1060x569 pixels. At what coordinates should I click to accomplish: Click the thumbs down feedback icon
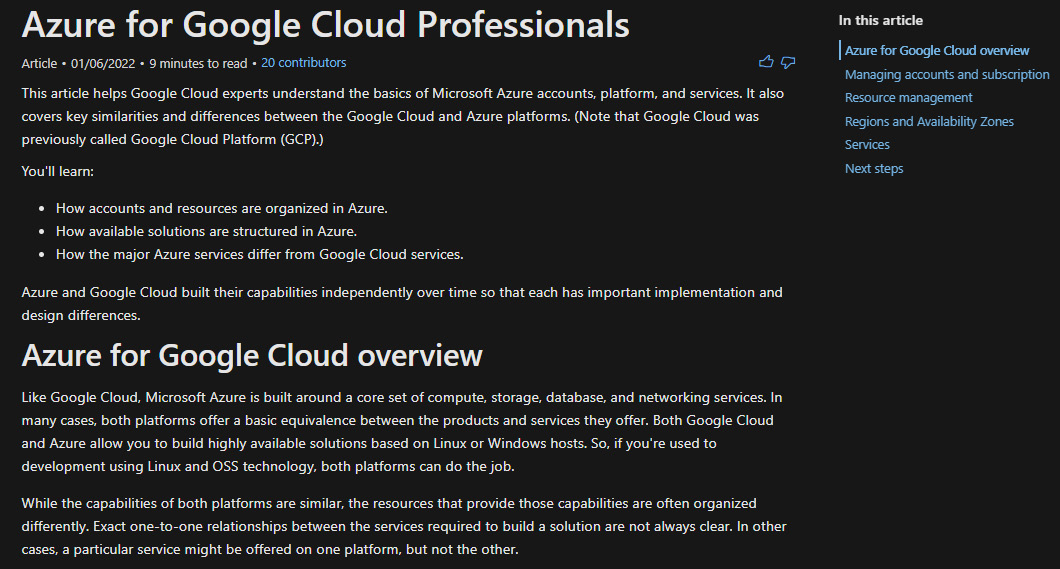(788, 63)
